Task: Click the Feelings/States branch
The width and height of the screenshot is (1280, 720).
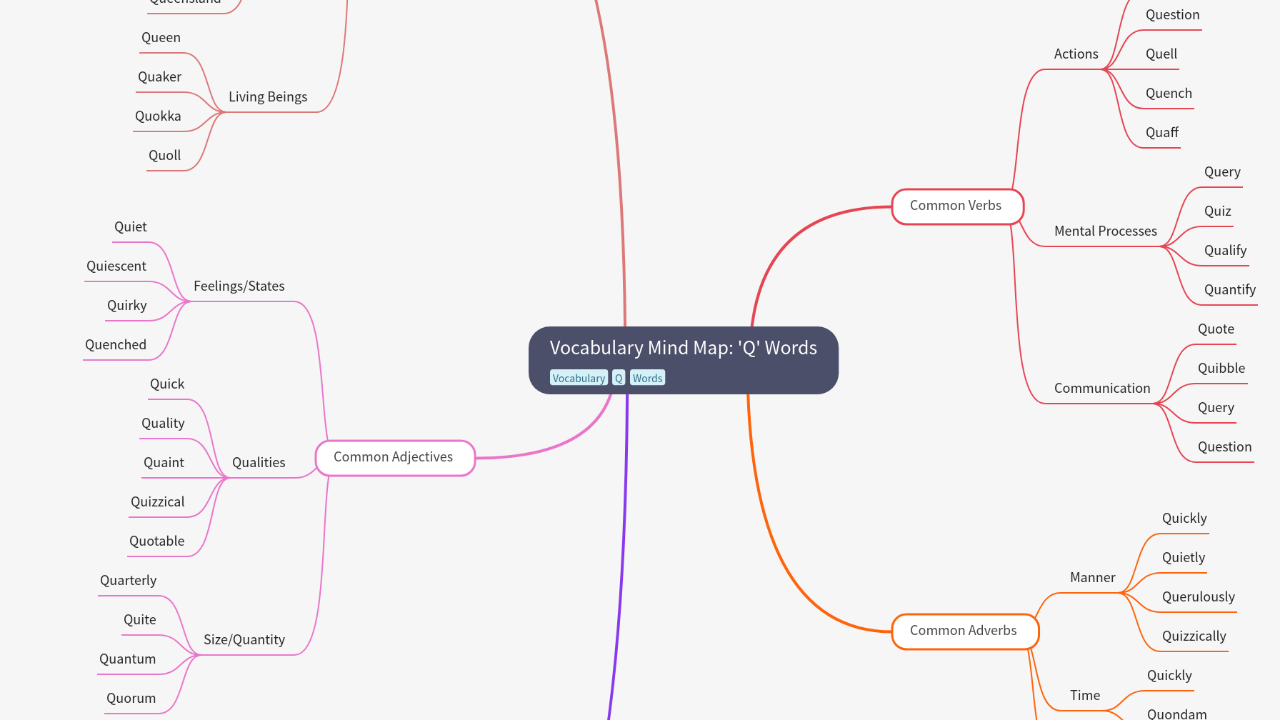Action: (239, 286)
